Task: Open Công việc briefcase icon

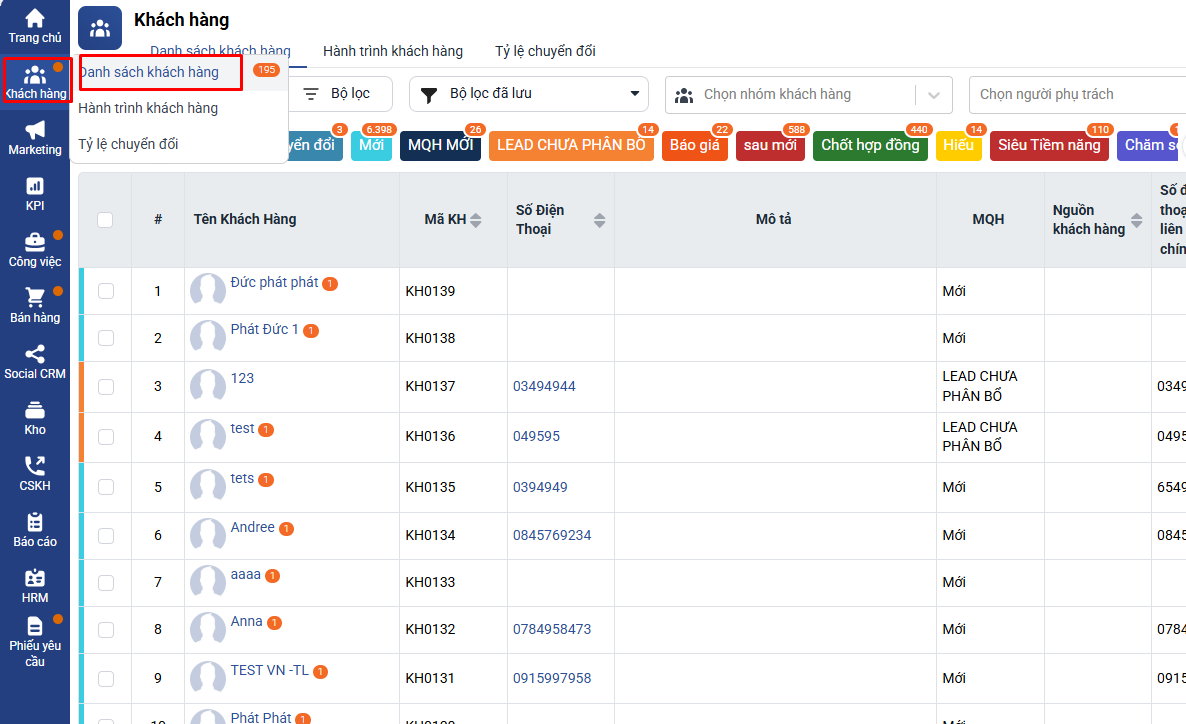Action: tap(35, 242)
